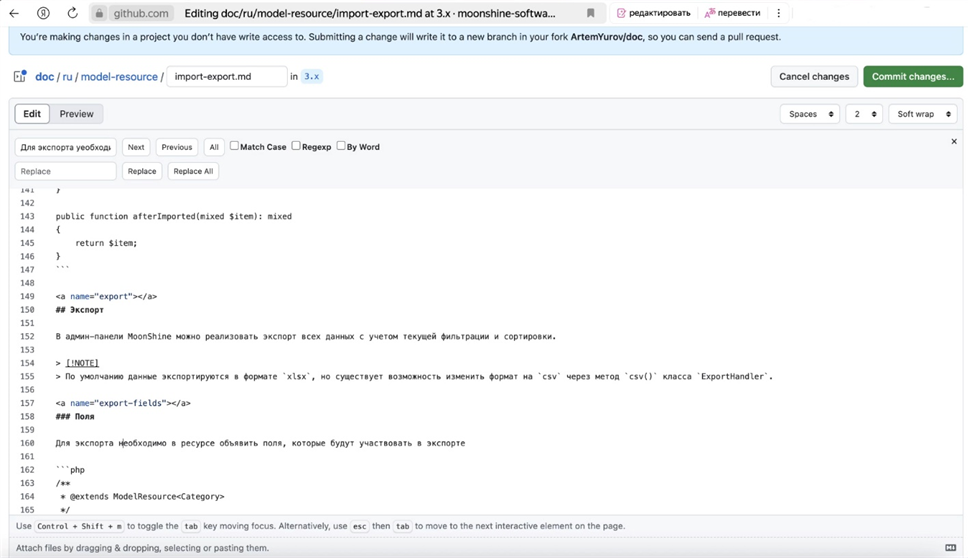Click the Replace All button
This screenshot has width=968, height=558.
point(193,171)
